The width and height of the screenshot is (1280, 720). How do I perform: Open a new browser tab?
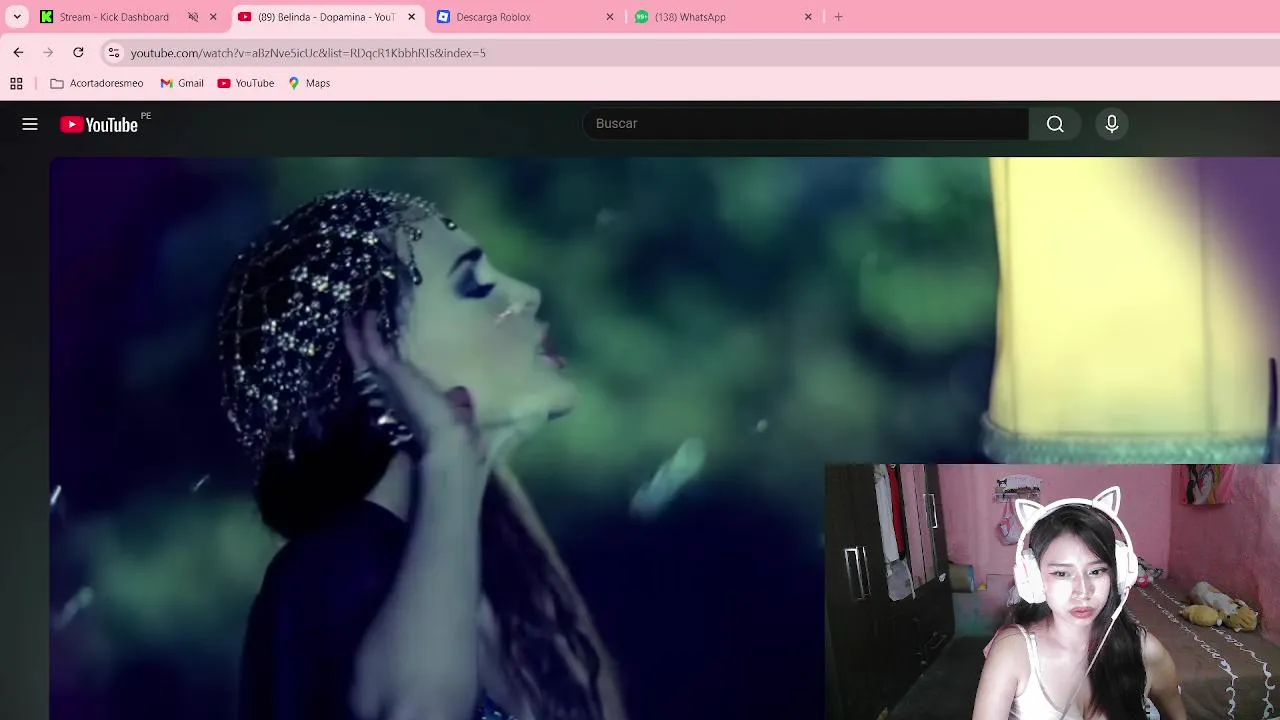(838, 17)
